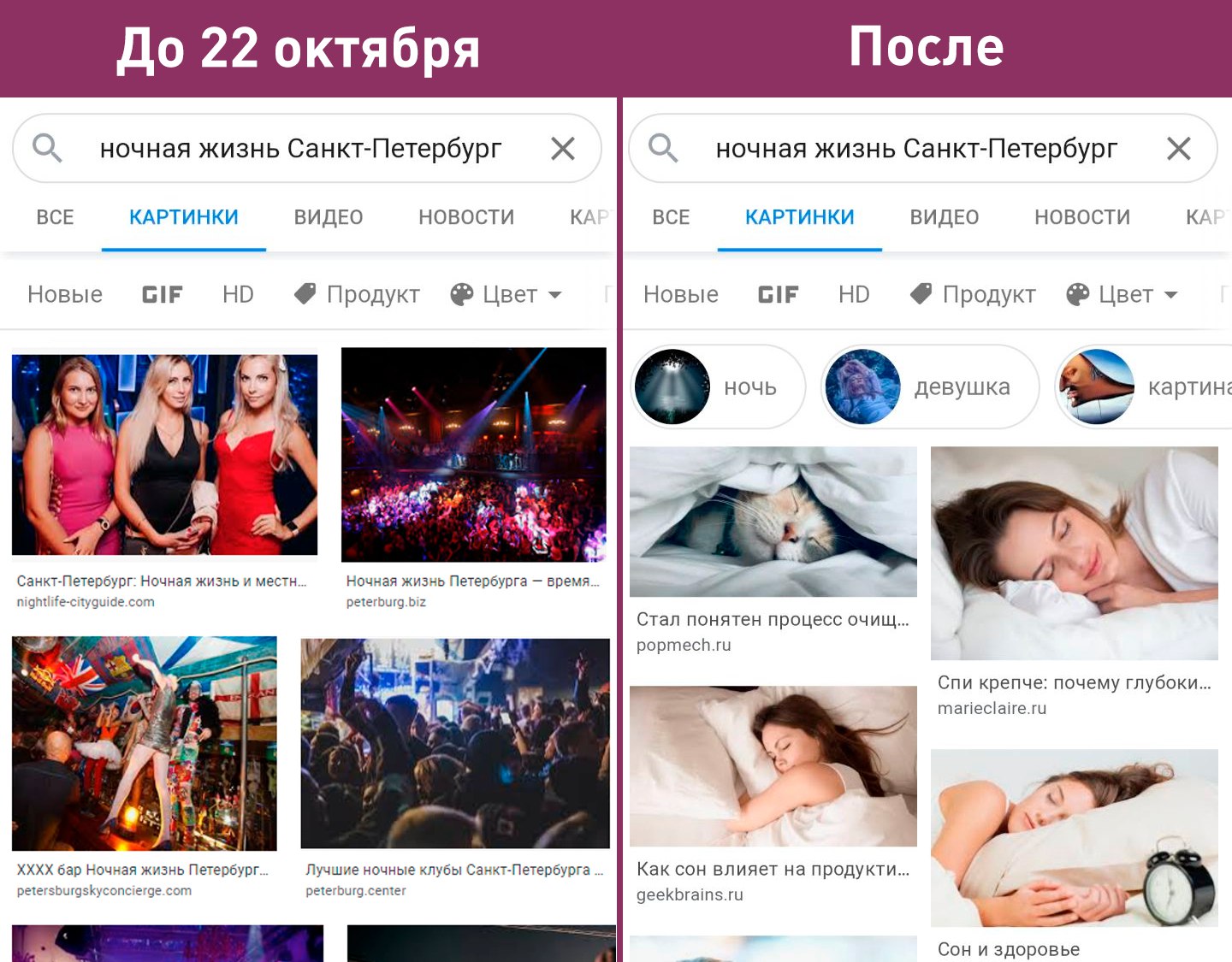
Task: Toggle GIF filter in the left panel
Action: [x=163, y=295]
